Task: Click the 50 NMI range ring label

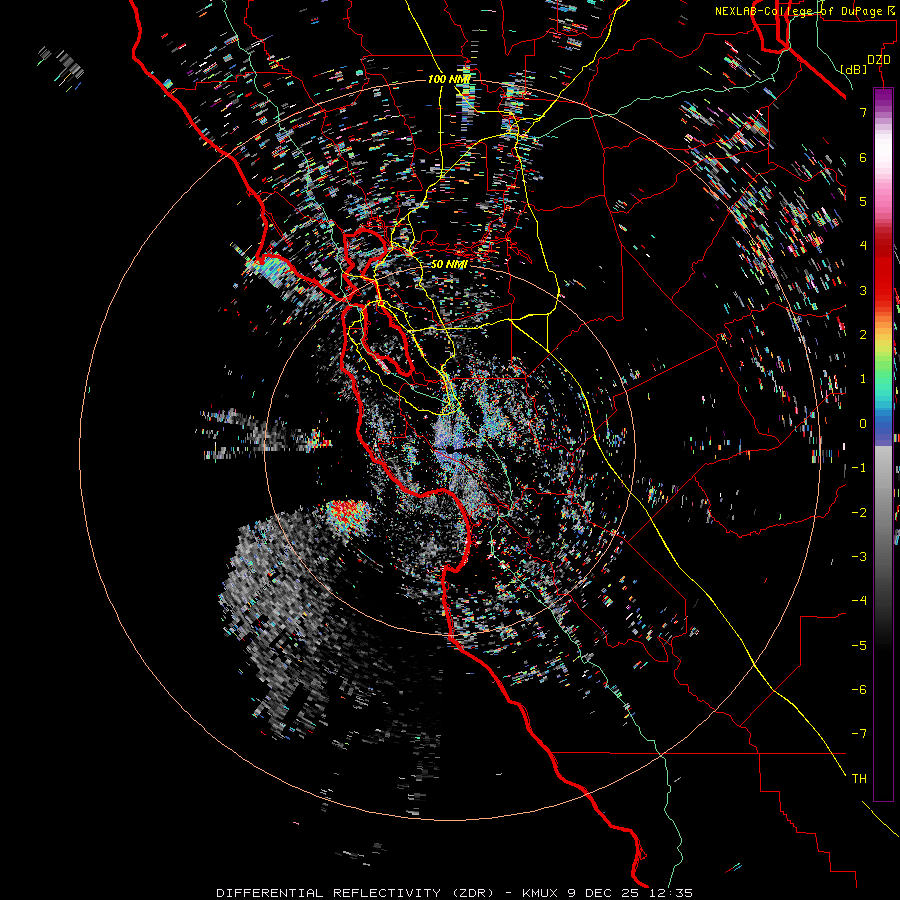Action: click(x=449, y=264)
